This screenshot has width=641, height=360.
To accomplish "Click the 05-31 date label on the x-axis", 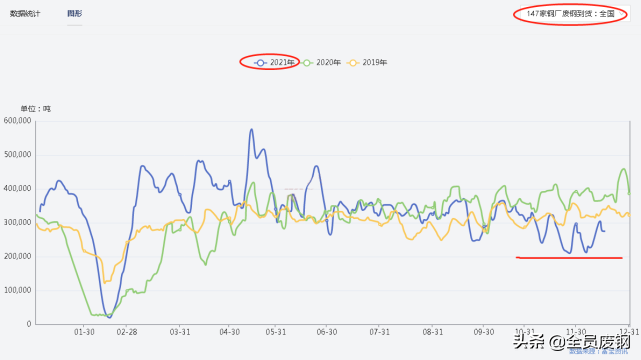I will pyautogui.click(x=276, y=332).
